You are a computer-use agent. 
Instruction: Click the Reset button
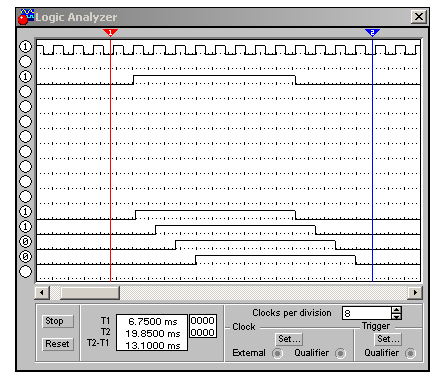tap(57, 344)
